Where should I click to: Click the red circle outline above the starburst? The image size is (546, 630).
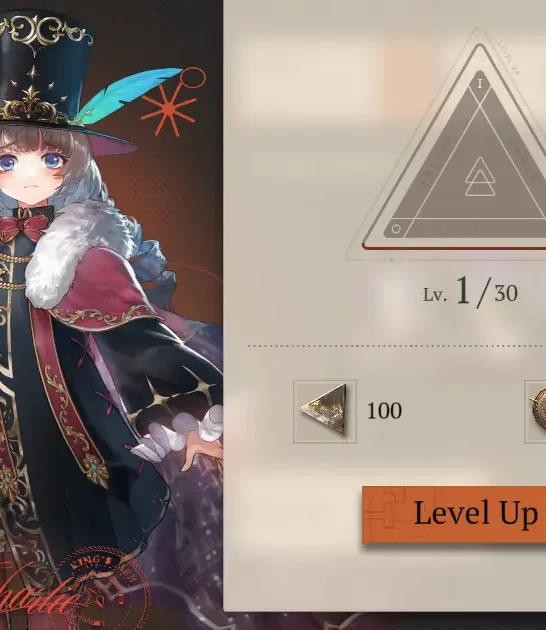pos(192,78)
